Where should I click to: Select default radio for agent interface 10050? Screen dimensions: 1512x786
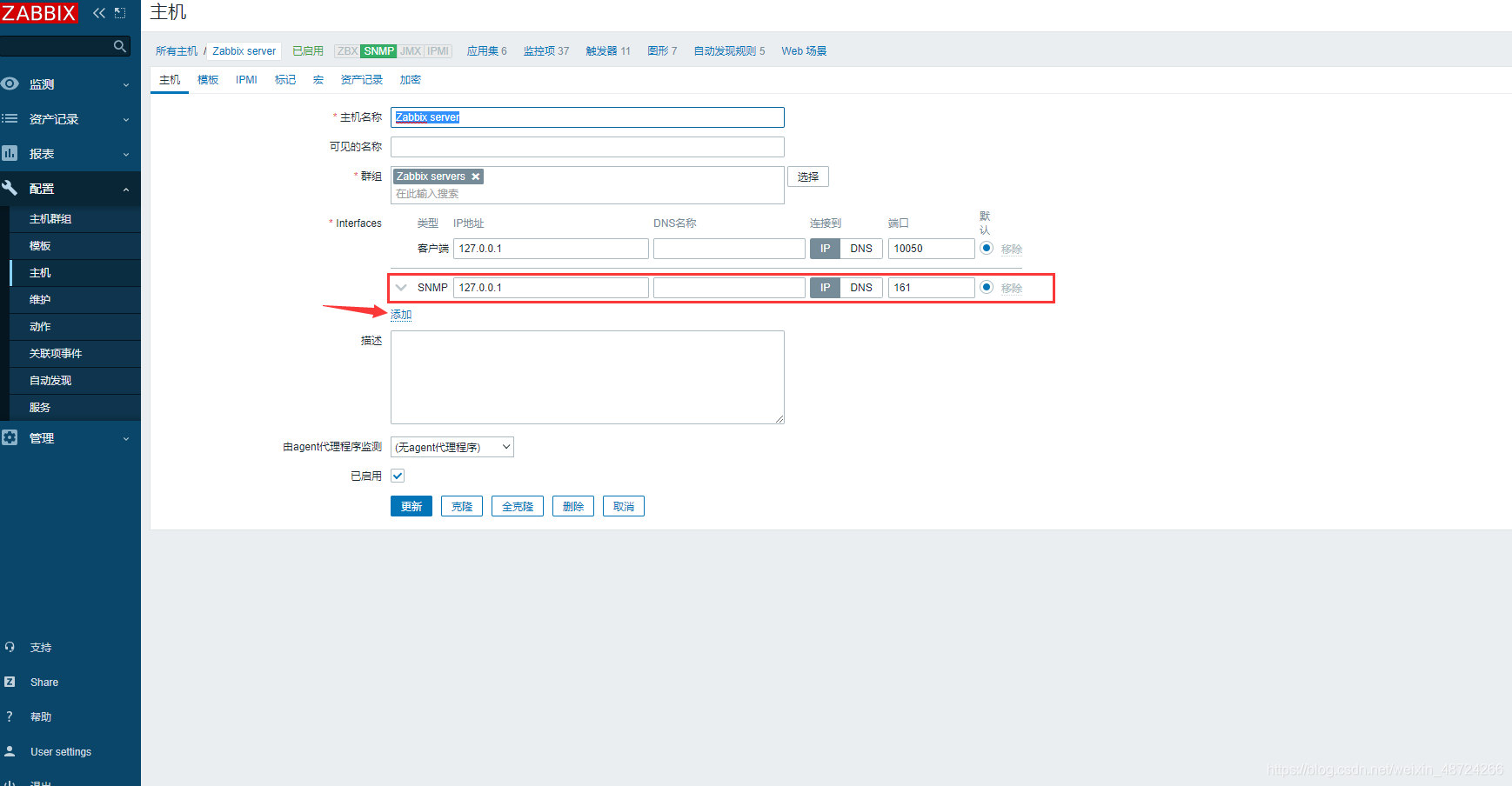pos(987,248)
